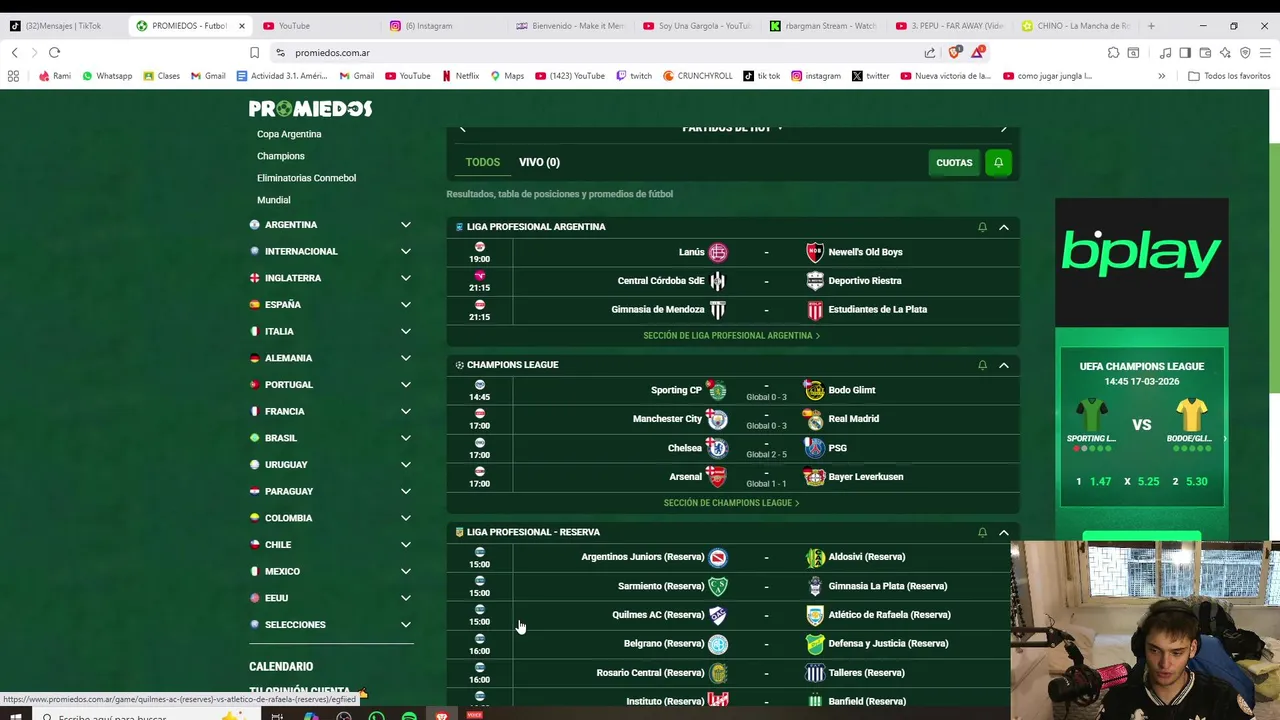Open the Netflix bookmark

pyautogui.click(x=460, y=76)
